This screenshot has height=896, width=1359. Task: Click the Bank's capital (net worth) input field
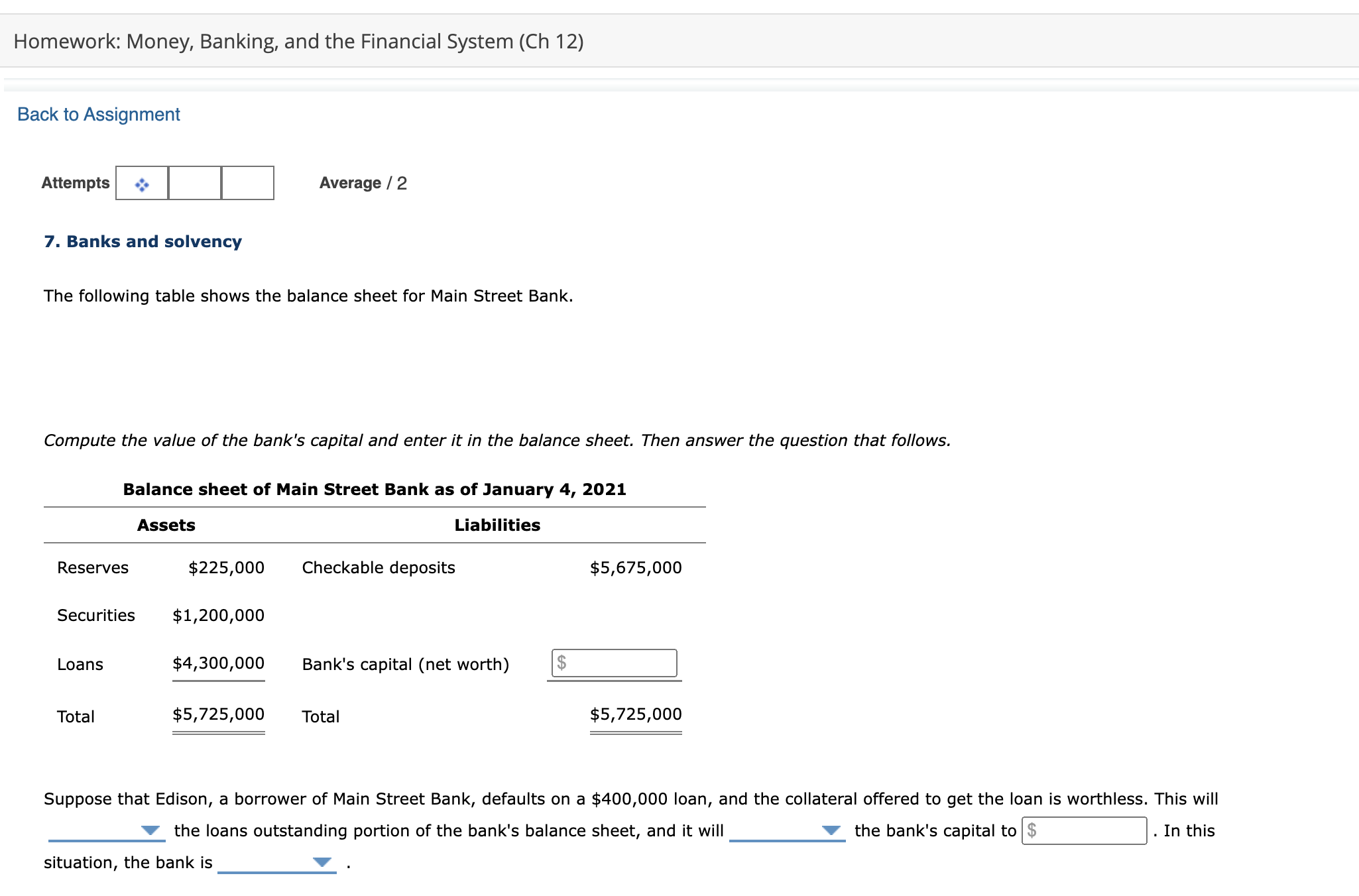click(x=613, y=663)
